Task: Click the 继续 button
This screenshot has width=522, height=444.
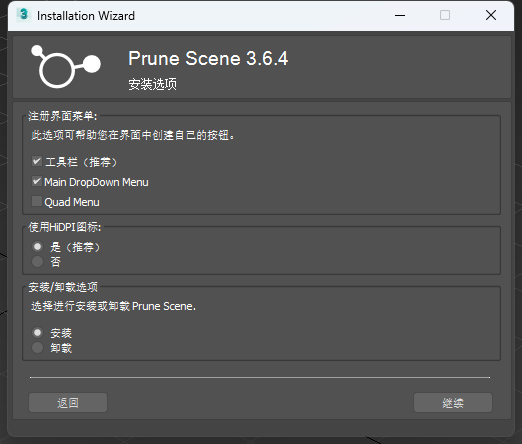Action: coord(453,403)
